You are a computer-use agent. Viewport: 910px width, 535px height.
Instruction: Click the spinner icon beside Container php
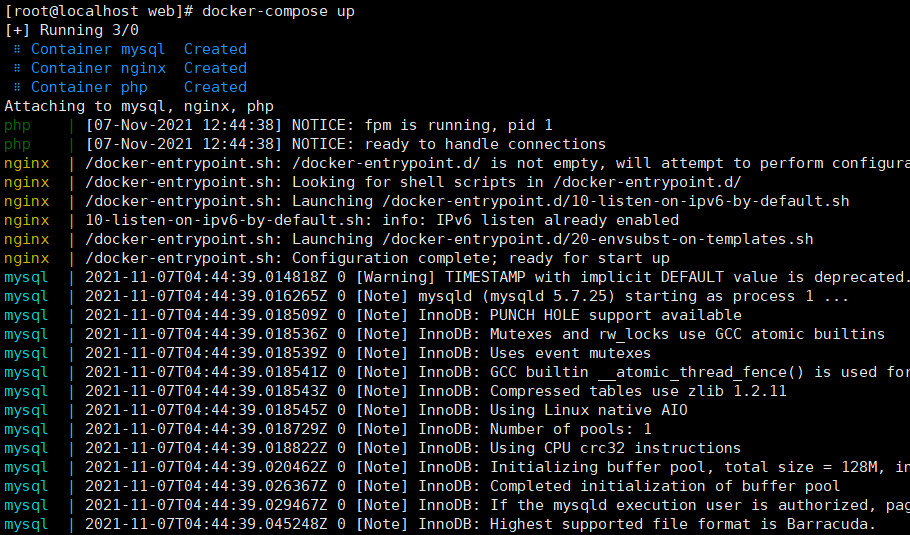pos(17,88)
